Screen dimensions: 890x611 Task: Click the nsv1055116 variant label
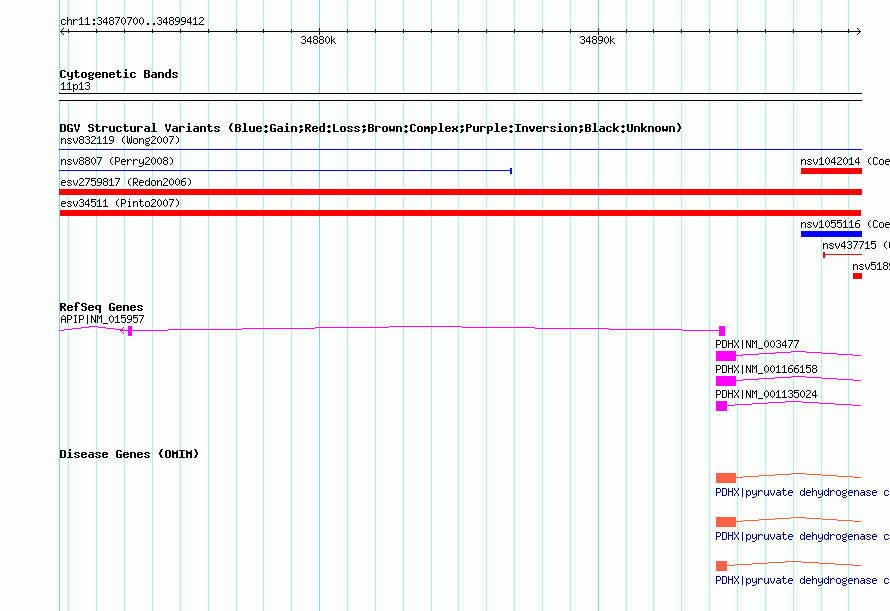click(830, 224)
